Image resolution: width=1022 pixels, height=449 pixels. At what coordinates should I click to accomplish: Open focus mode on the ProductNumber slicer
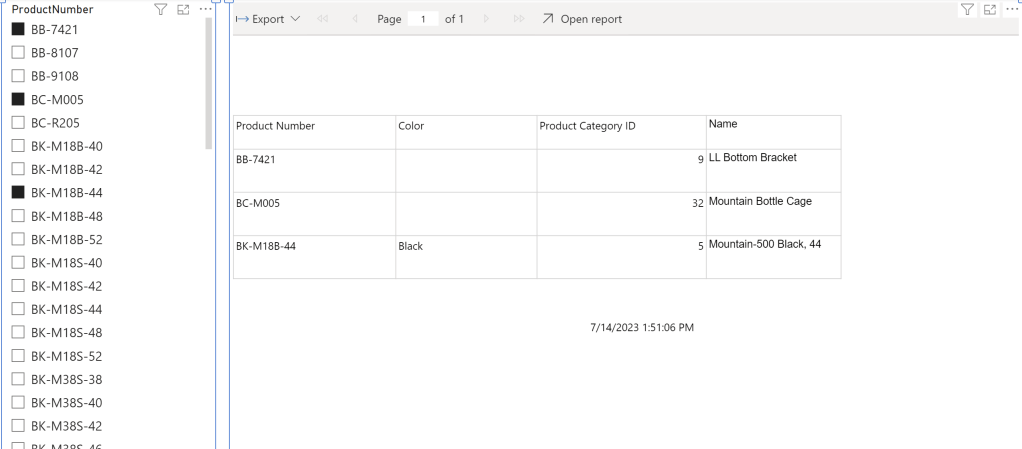coord(183,9)
